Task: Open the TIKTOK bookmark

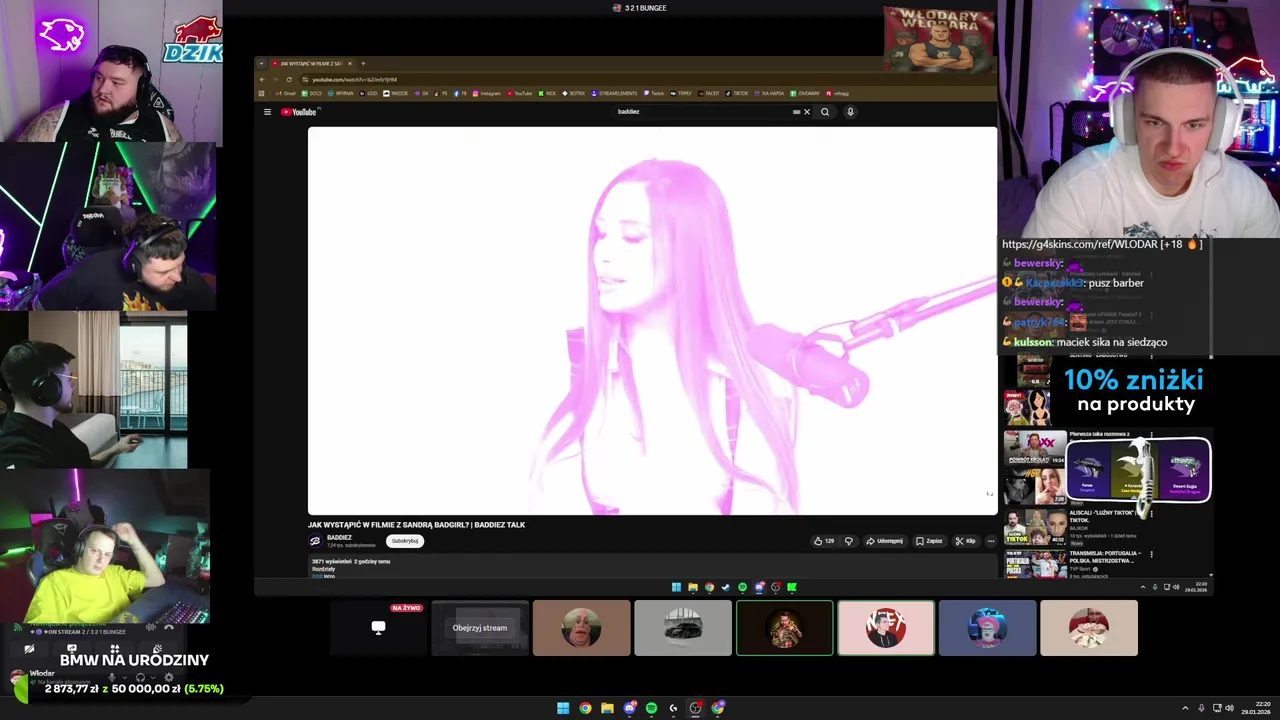Action: click(737, 93)
